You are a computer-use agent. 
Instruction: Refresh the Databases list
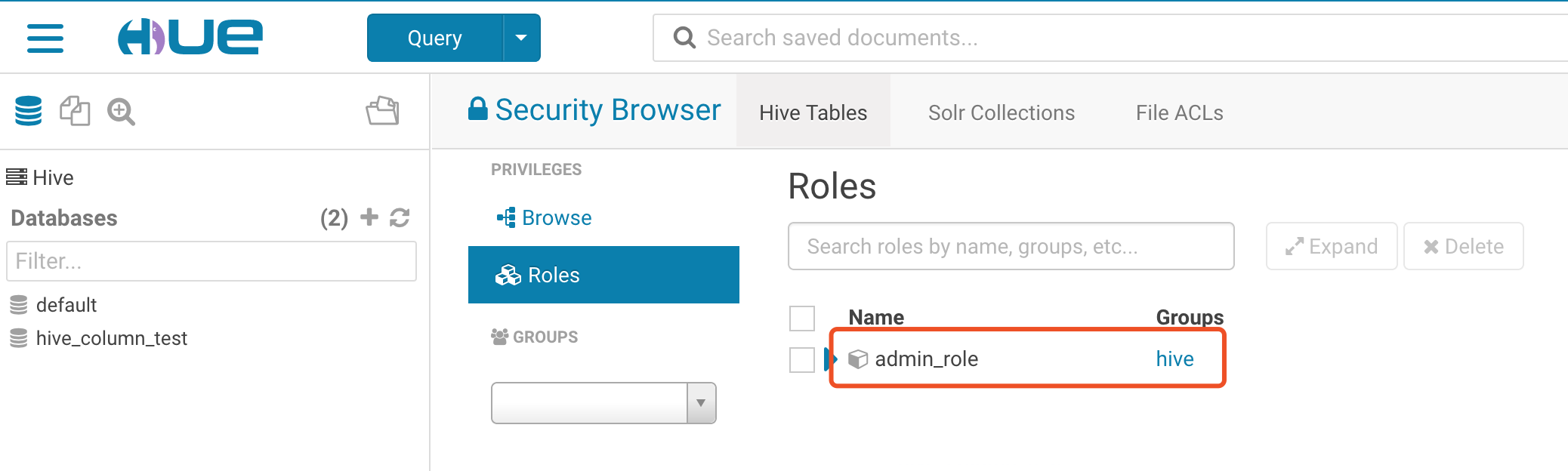400,217
